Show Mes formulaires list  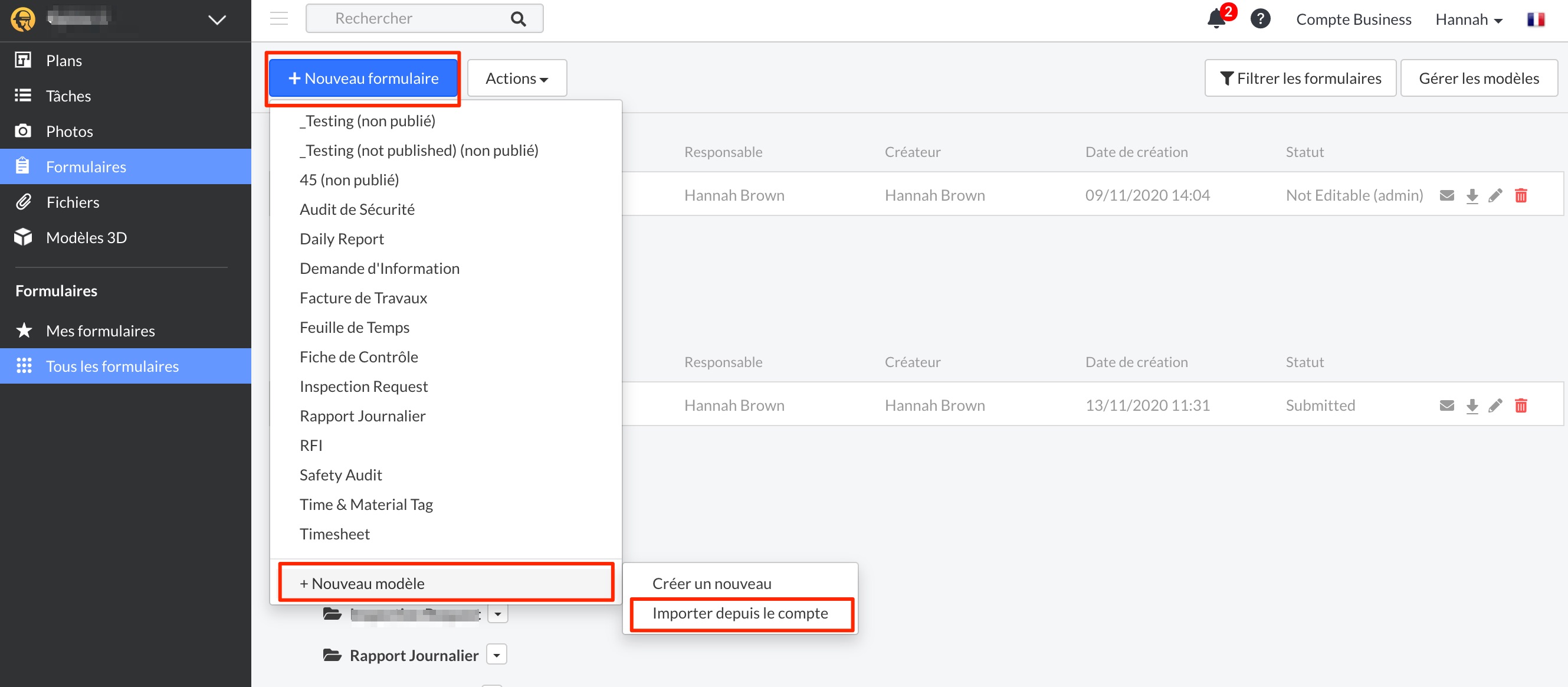click(x=126, y=331)
